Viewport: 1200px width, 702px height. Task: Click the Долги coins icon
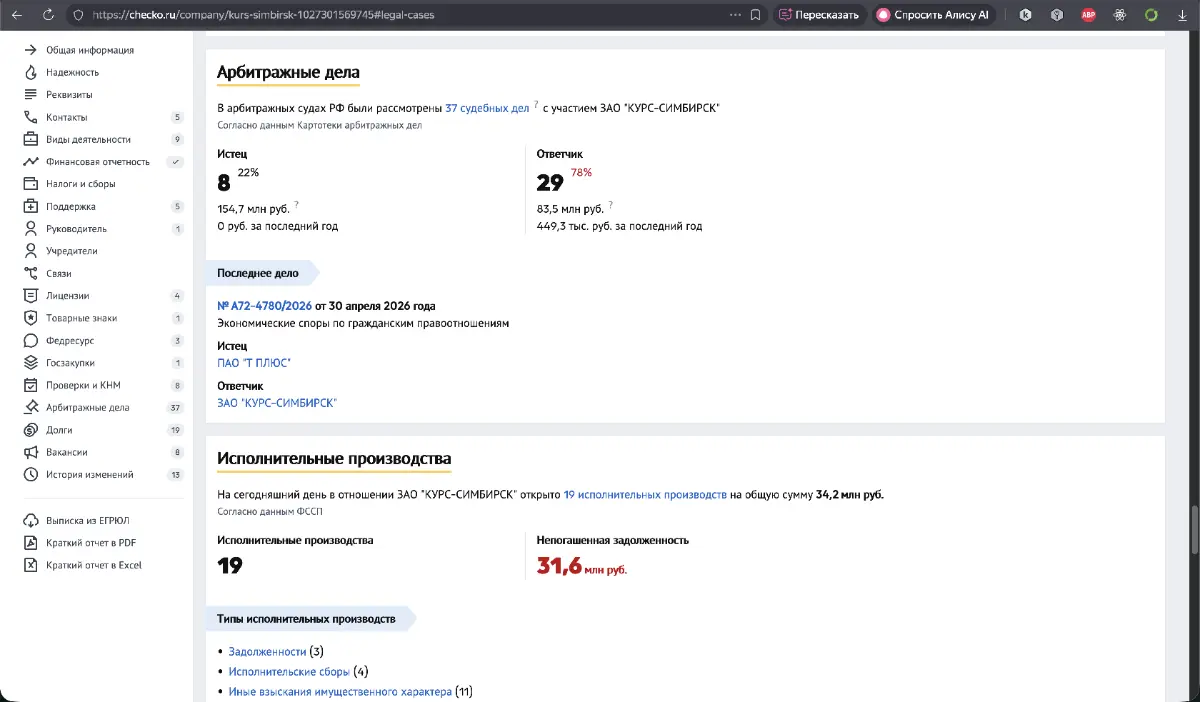coord(29,430)
